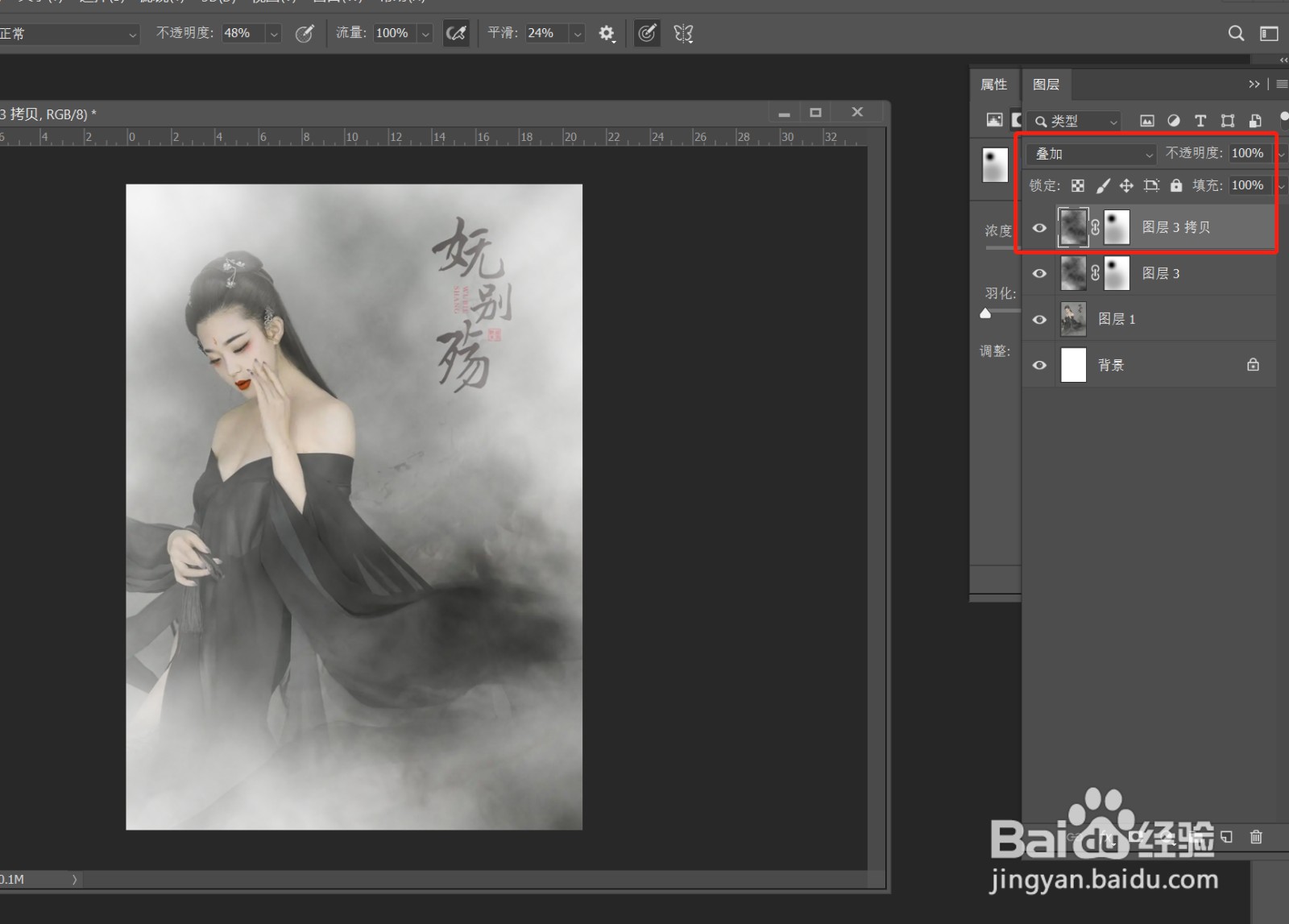This screenshot has height=924, width=1289.
Task: Filter for type layers icon
Action: pyautogui.click(x=1200, y=121)
